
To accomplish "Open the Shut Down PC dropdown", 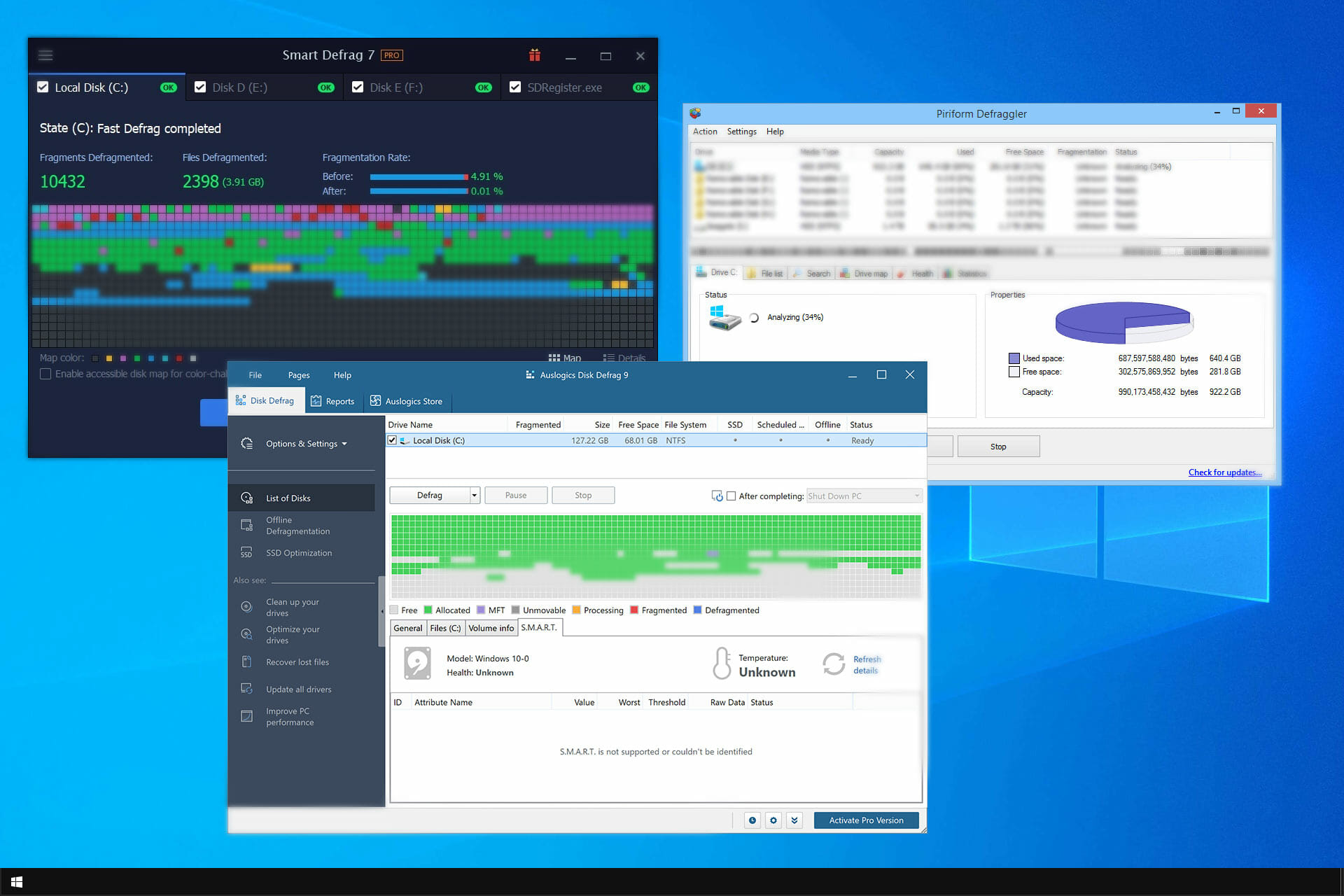I will (x=864, y=496).
